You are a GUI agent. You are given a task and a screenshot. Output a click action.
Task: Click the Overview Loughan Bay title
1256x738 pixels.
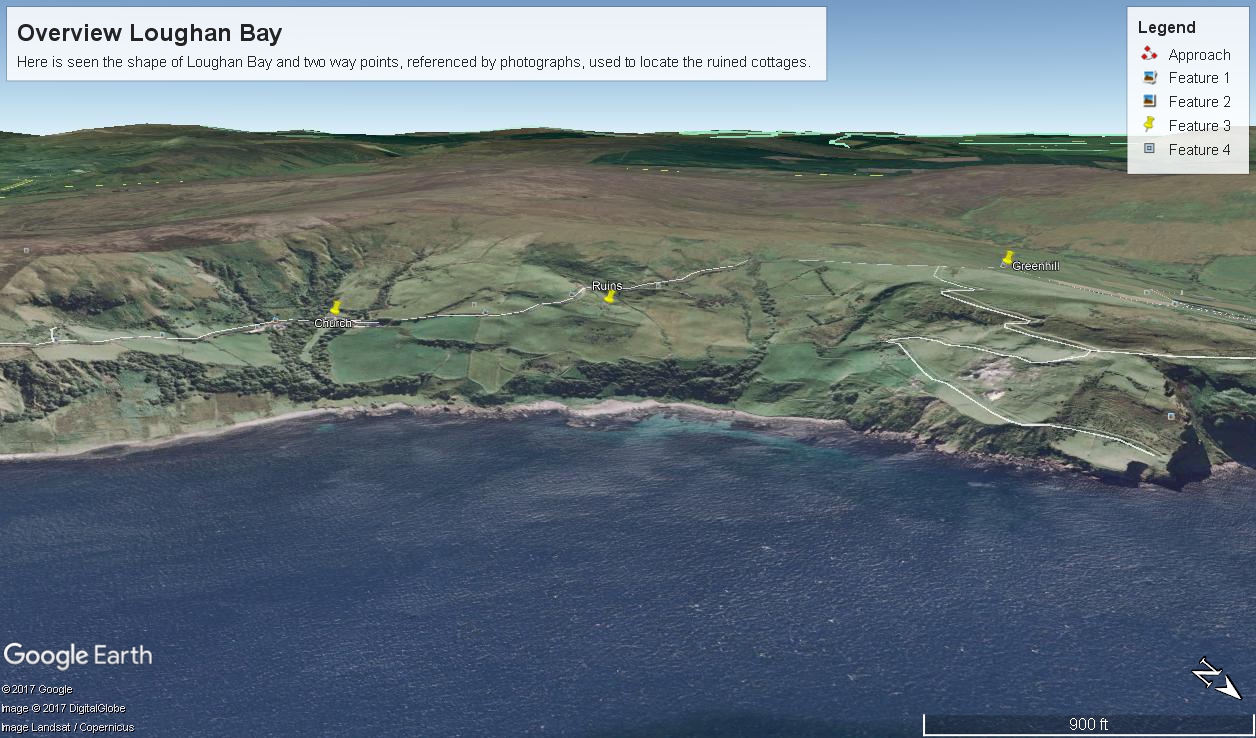coord(149,33)
